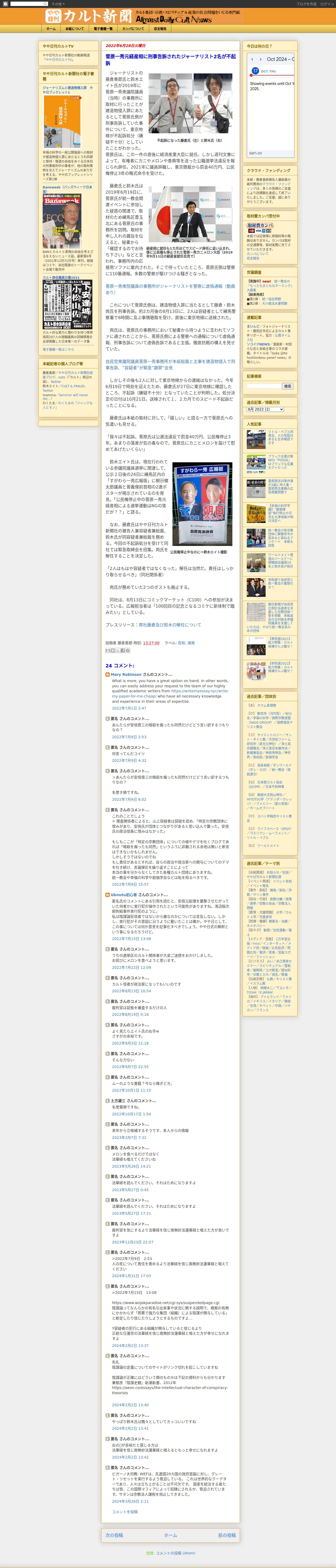This screenshot has width=336, height=1568.
Task: Open the その他 navbar dropdown
Action: 57,4
